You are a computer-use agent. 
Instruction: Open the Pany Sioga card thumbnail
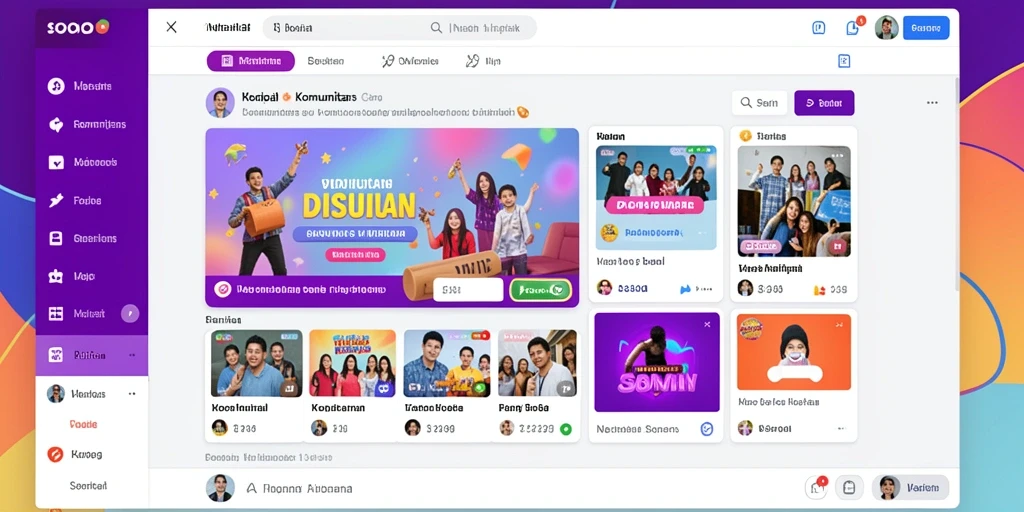537,363
